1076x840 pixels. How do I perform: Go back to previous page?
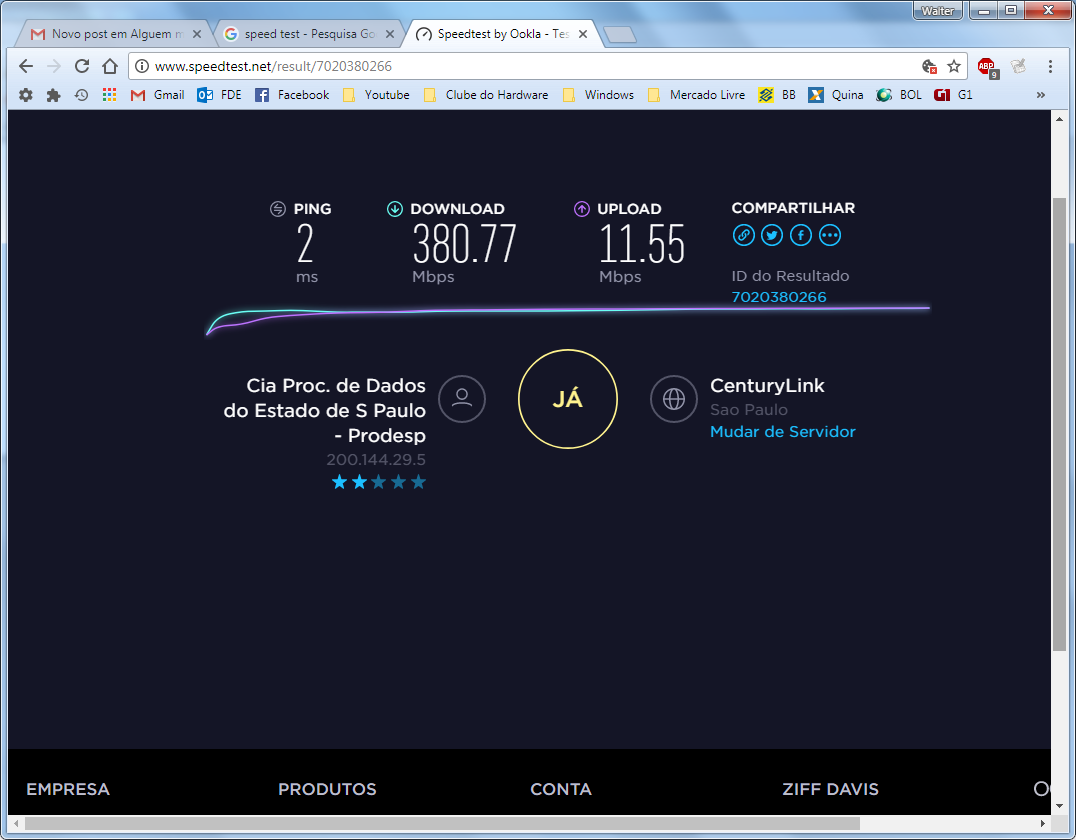click(26, 66)
